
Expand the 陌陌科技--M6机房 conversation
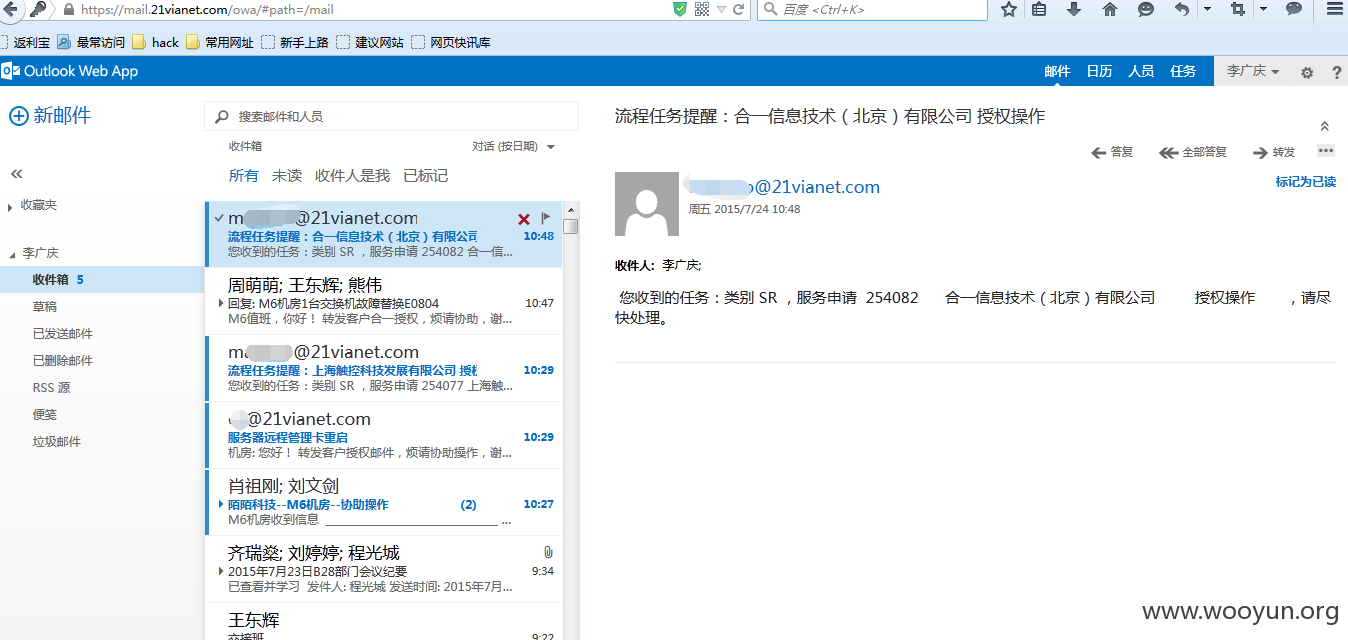click(221, 504)
